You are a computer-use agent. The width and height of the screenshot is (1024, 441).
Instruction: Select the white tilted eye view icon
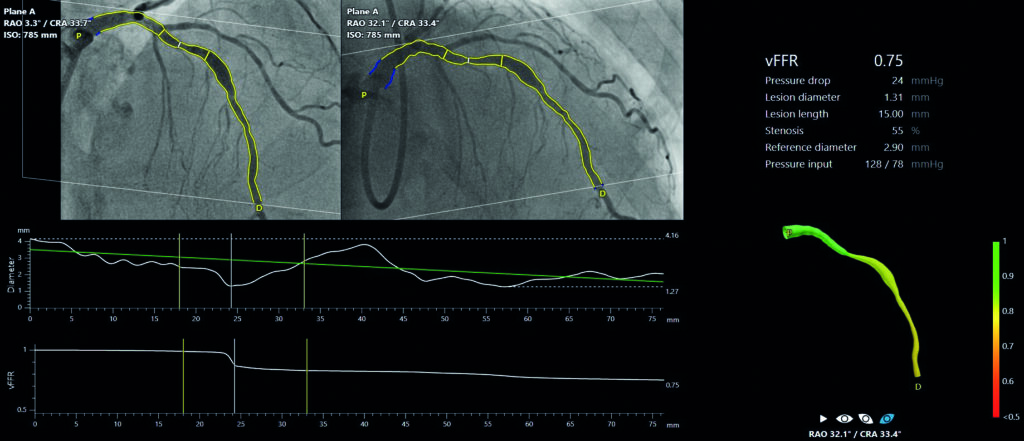click(x=866, y=417)
